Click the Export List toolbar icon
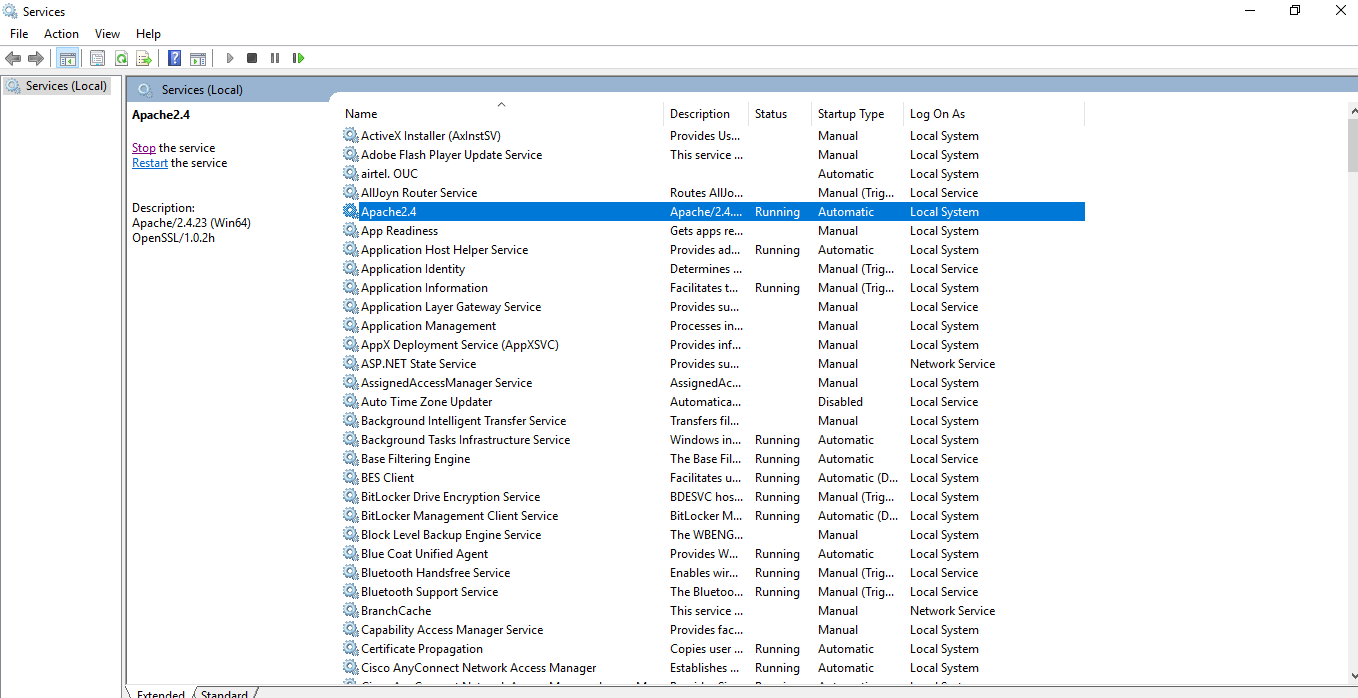Screen dimensions: 1358x698 tap(143, 58)
